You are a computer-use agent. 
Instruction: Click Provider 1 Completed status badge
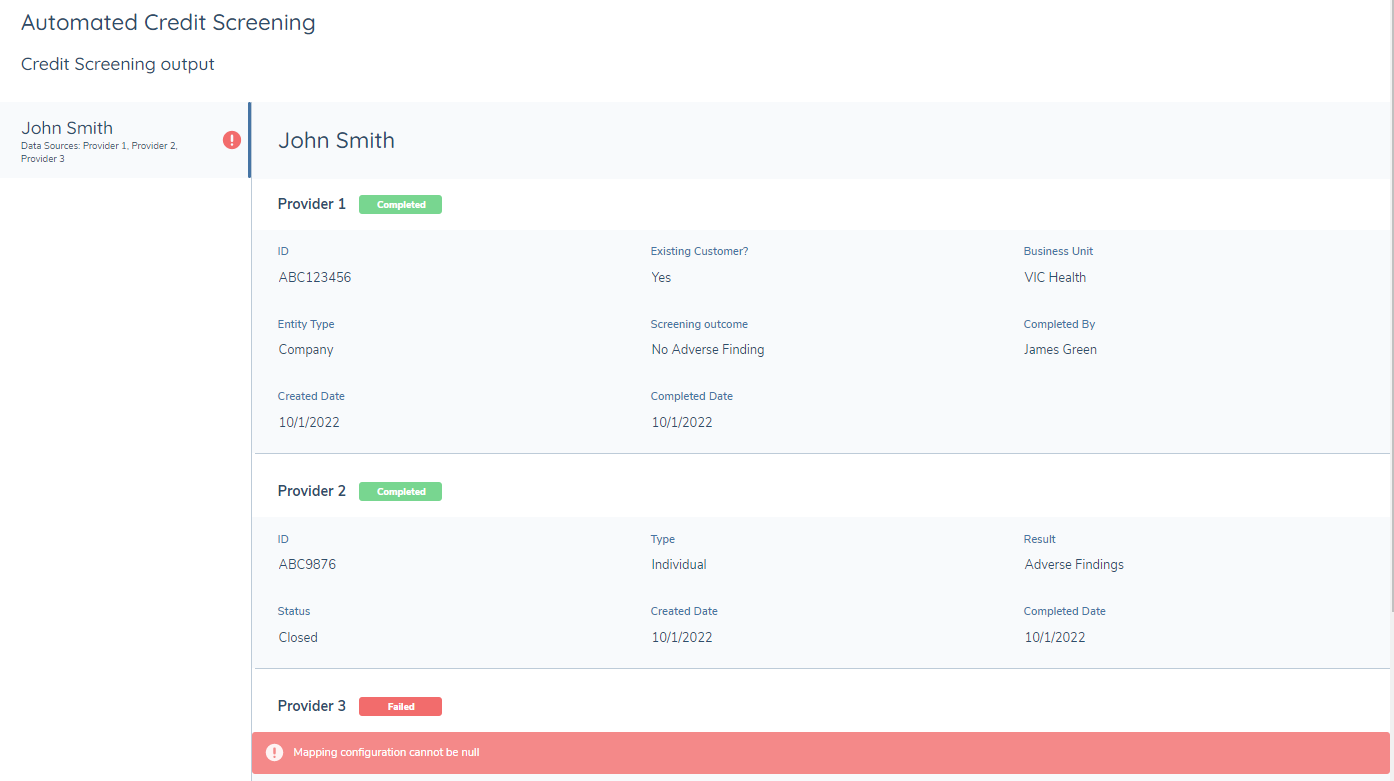pos(400,205)
